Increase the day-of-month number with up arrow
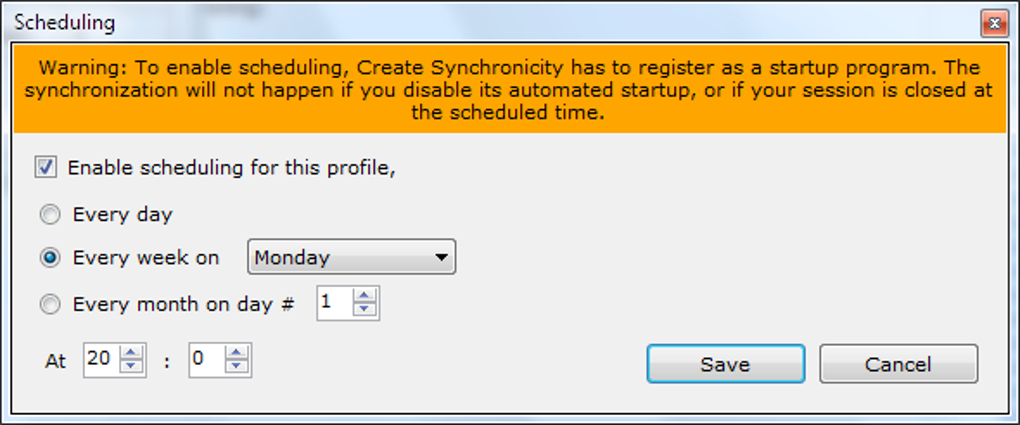The image size is (1020, 425). [366, 297]
